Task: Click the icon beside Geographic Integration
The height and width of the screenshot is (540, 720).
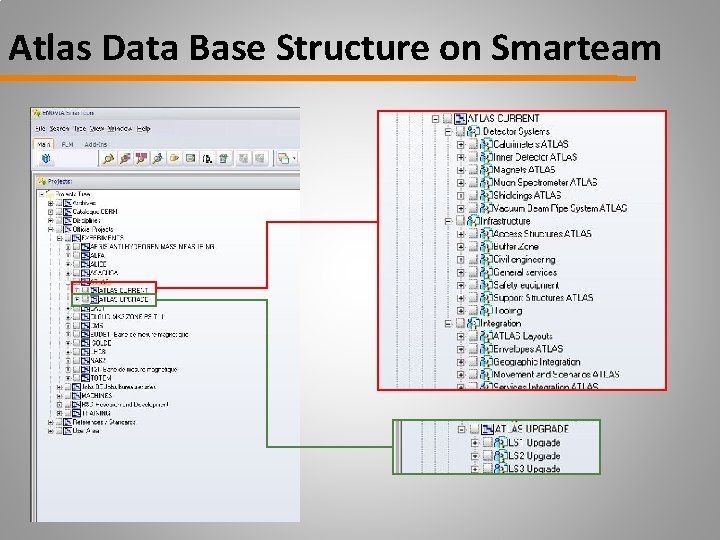Action: [486, 362]
